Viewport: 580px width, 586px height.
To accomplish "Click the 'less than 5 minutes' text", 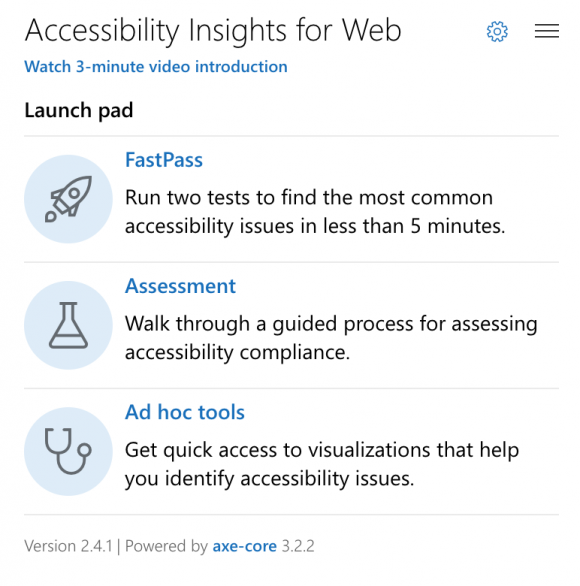I will pyautogui.click(x=414, y=226).
